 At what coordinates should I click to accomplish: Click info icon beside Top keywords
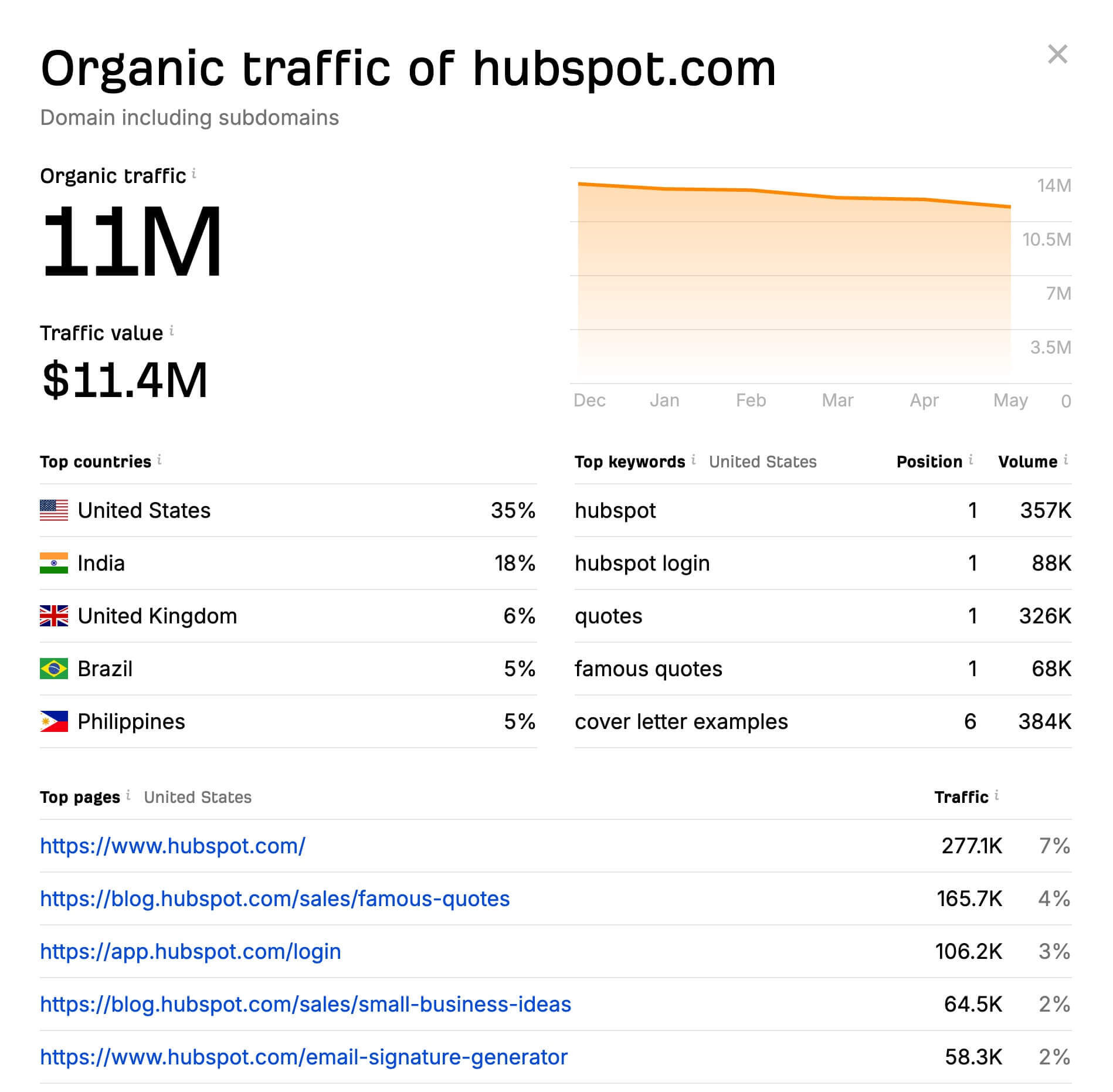693,460
